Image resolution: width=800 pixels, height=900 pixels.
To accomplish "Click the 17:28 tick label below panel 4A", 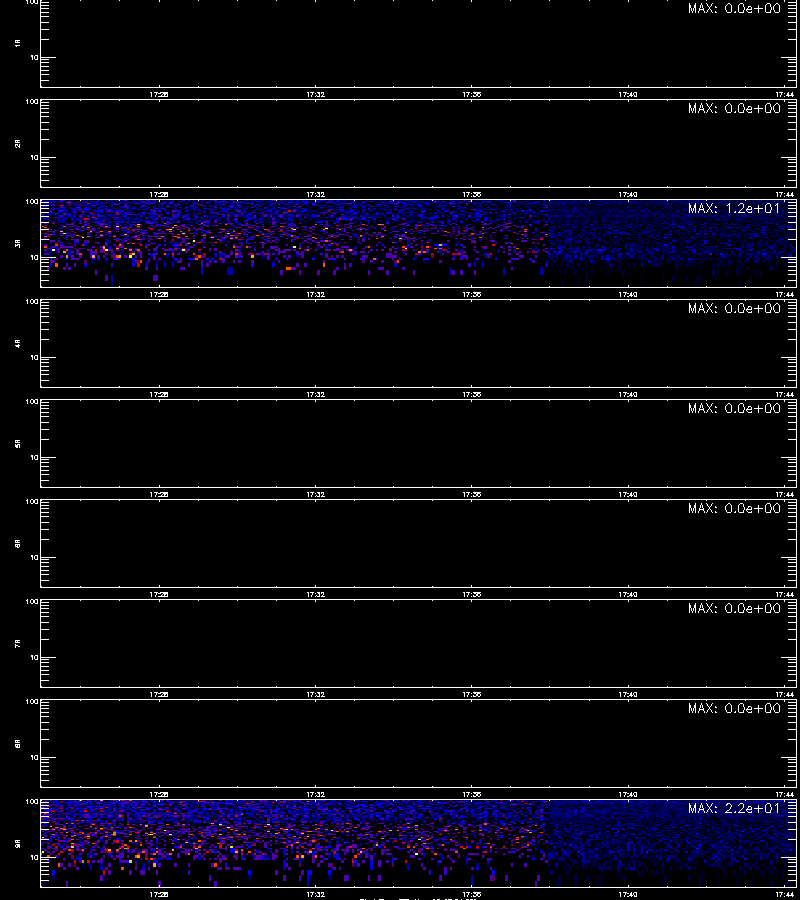I will click(159, 394).
